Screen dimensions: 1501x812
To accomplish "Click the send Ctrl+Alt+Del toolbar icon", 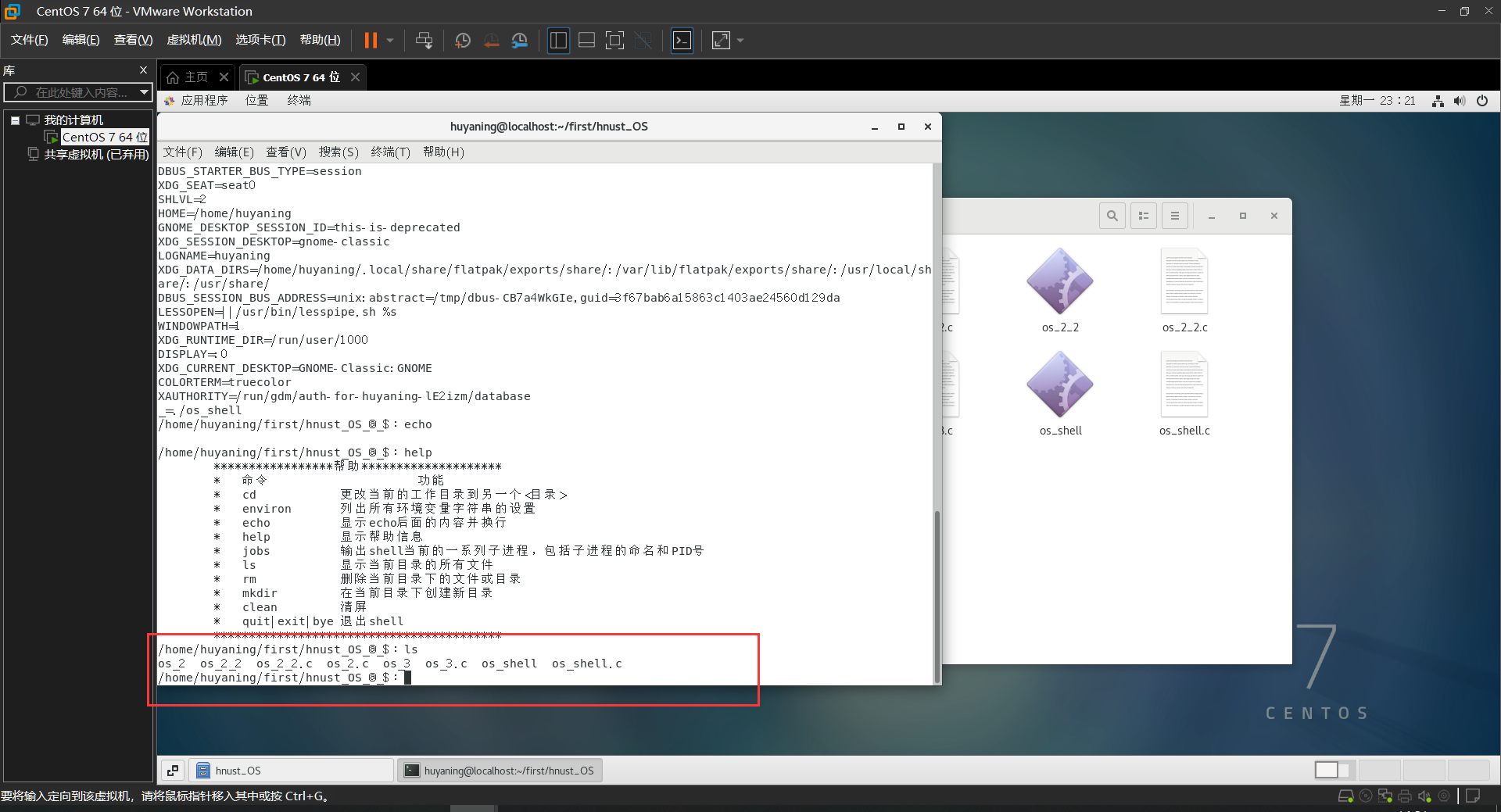I will click(424, 40).
